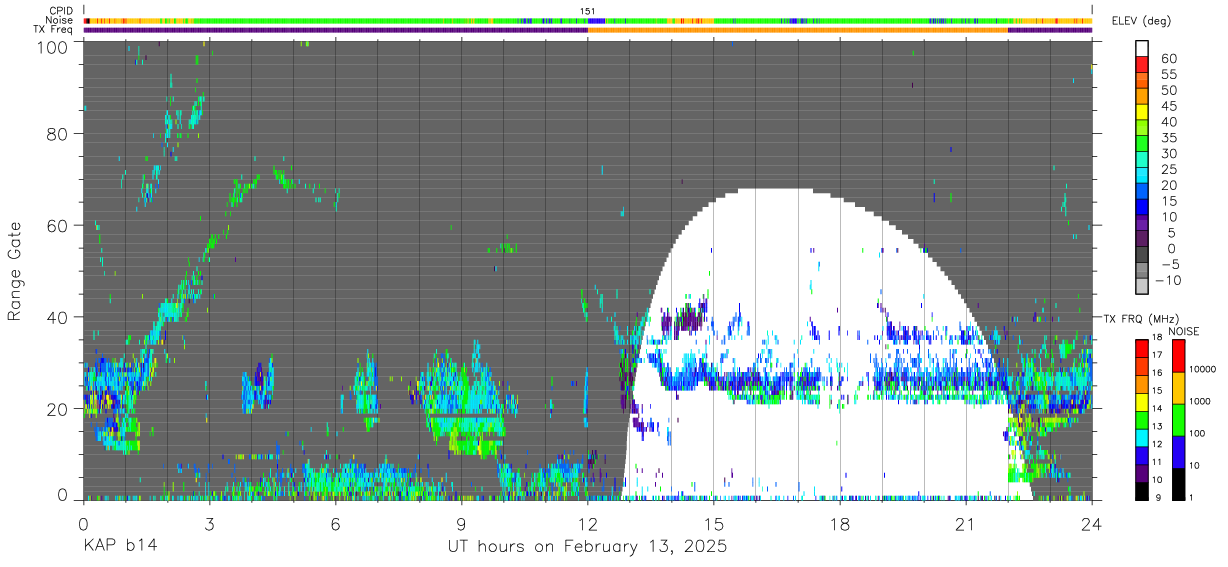The width and height of the screenshot is (1228, 567).
Task: Select the orange ELEV swatch between 45 and 50
Action: (1142, 96)
